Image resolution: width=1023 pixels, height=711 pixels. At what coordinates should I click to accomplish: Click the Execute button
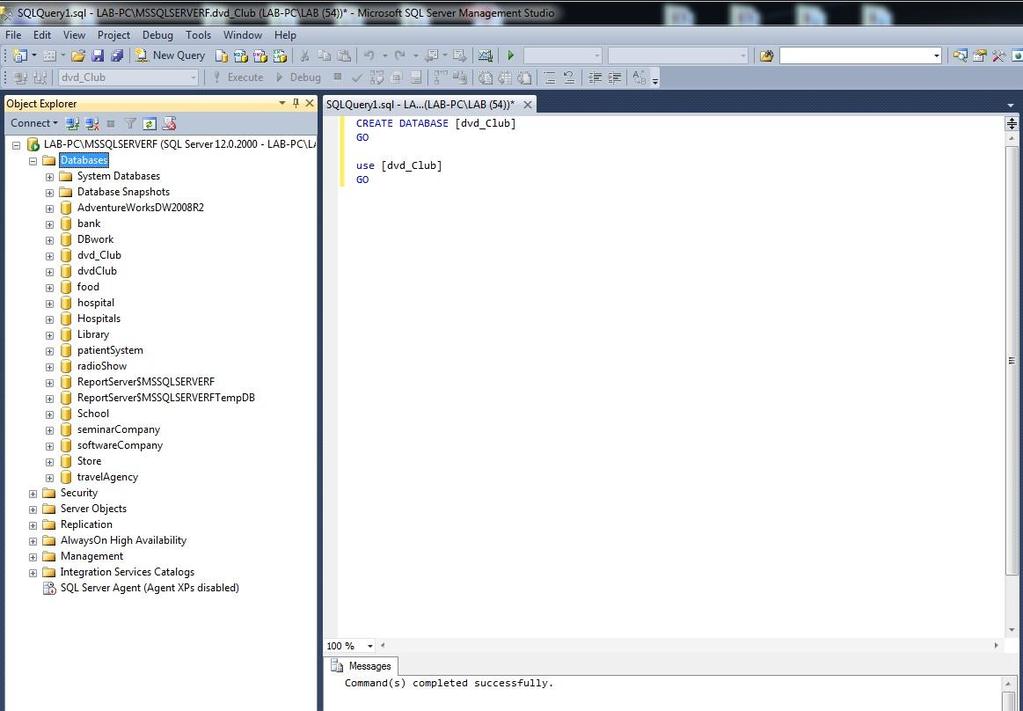pyautogui.click(x=237, y=78)
